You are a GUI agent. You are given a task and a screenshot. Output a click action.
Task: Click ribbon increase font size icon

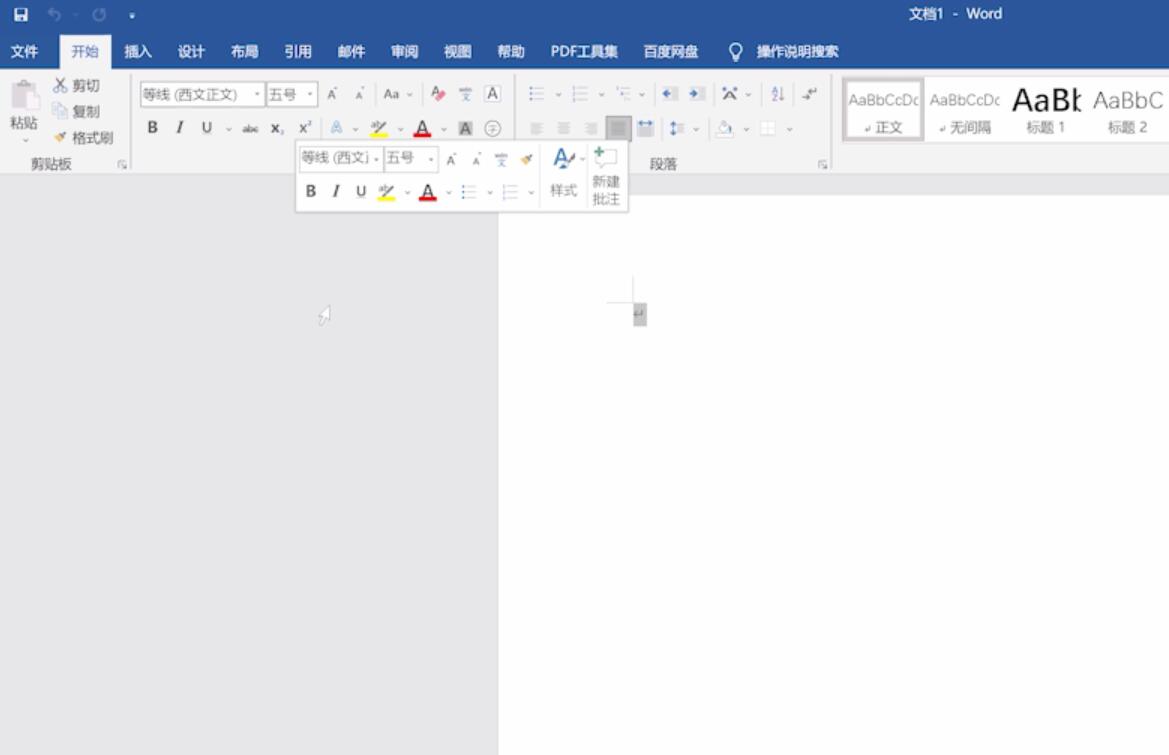coord(333,94)
